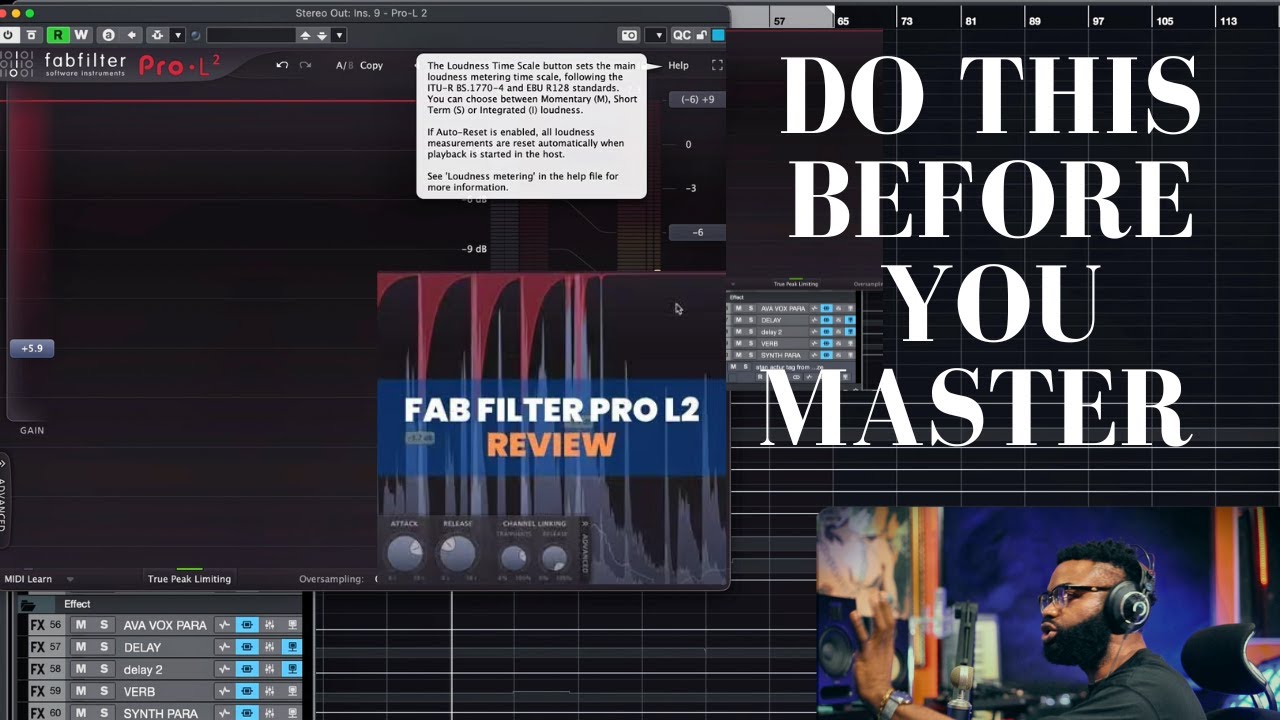Enable the W write automation button
1280x720 pixels.
(x=81, y=35)
